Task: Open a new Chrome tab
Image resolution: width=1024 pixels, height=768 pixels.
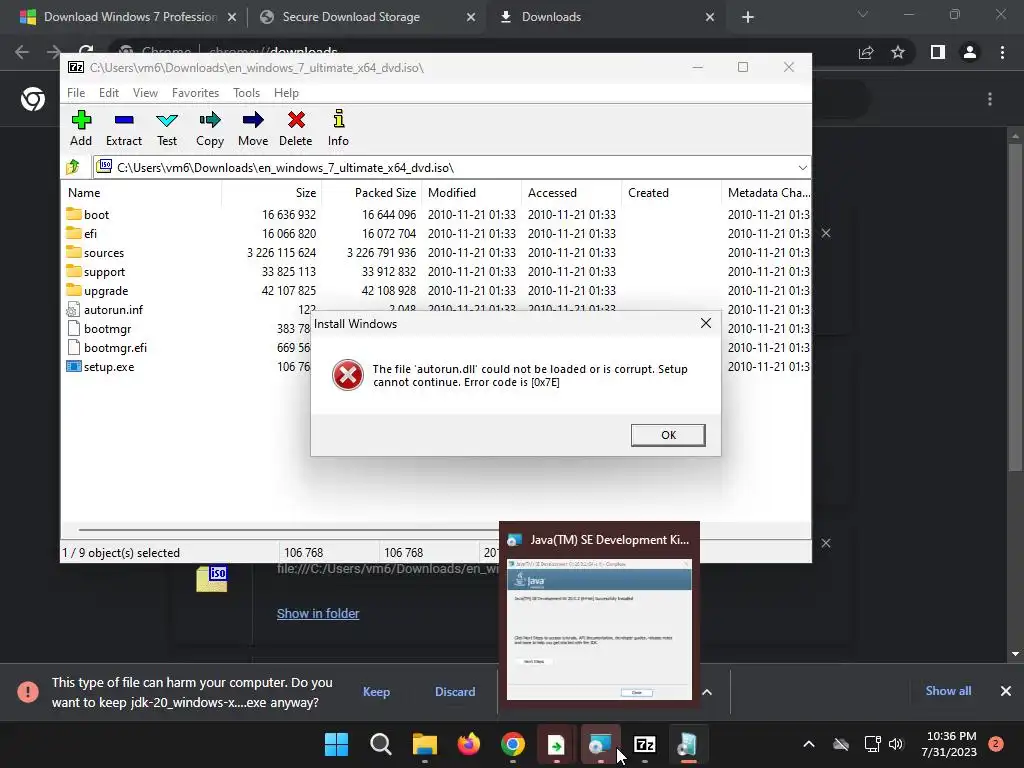Action: (748, 17)
